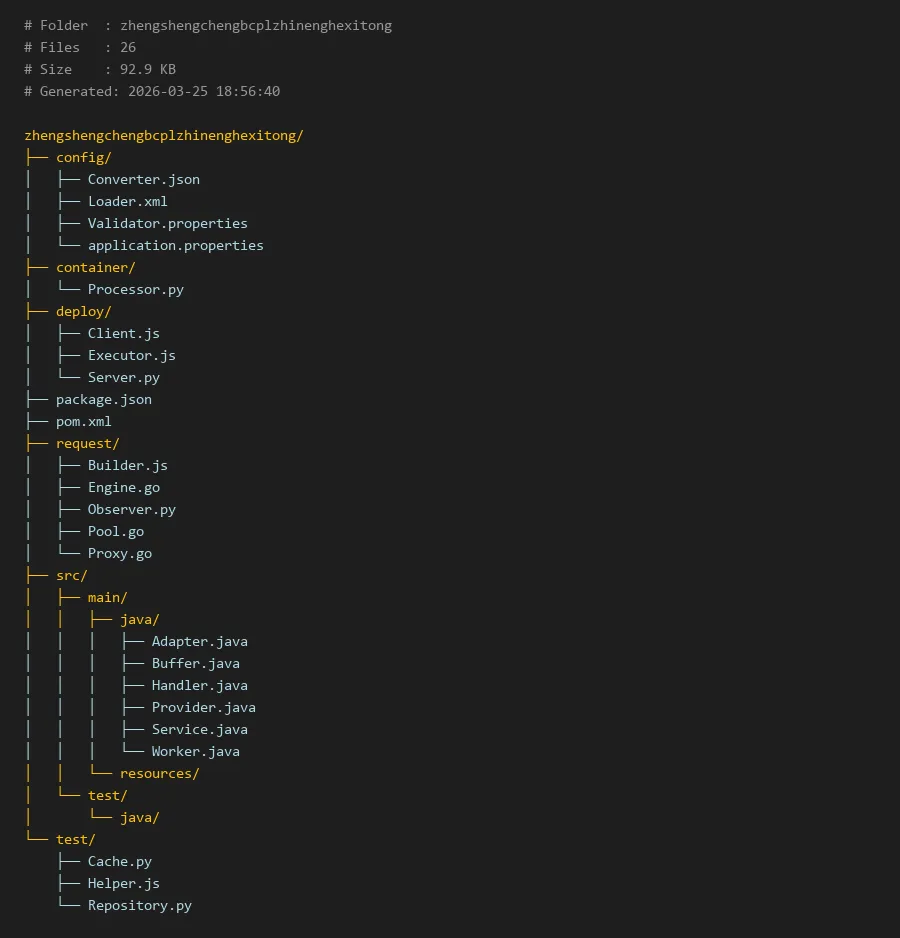Select the application.properties file
Viewport: 900px width, 938px height.
(x=175, y=245)
